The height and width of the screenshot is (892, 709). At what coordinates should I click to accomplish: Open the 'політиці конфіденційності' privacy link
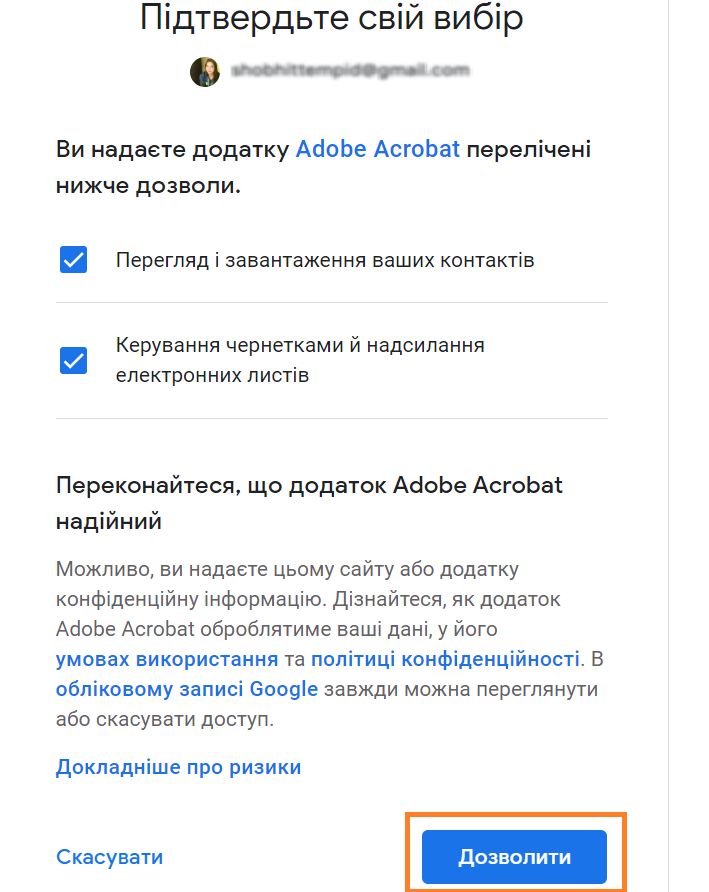445,659
